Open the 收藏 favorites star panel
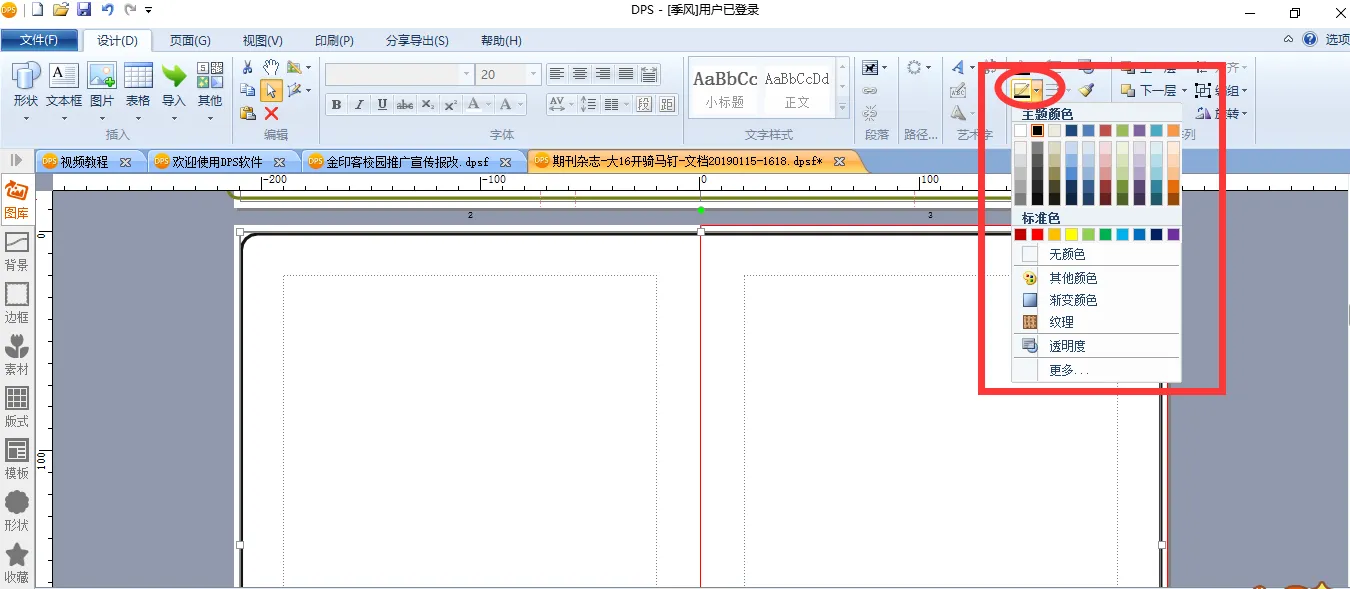 pyautogui.click(x=16, y=563)
